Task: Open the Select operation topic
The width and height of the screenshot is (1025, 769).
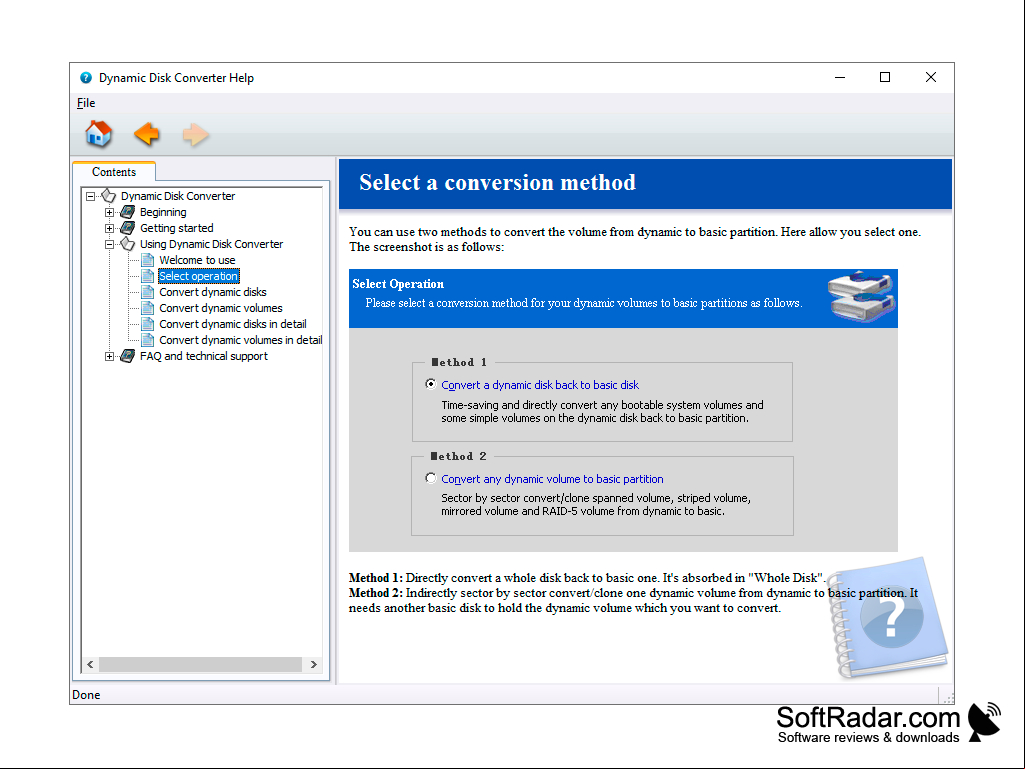Action: pos(199,276)
